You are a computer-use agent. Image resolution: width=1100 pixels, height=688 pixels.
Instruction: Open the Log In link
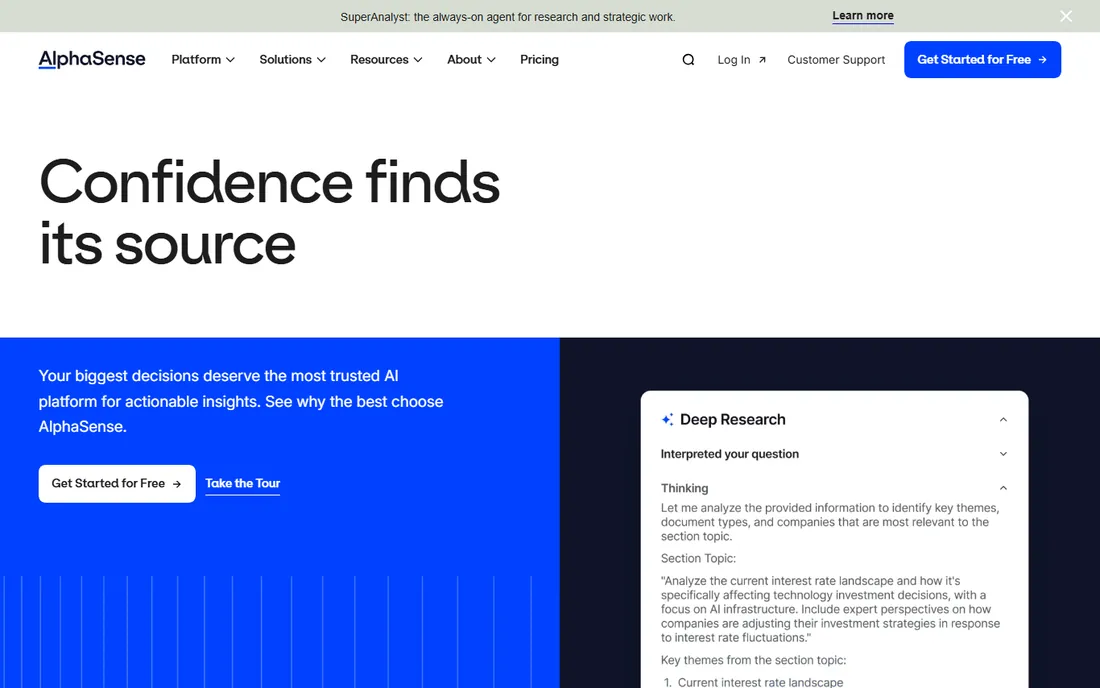pyautogui.click(x=742, y=60)
